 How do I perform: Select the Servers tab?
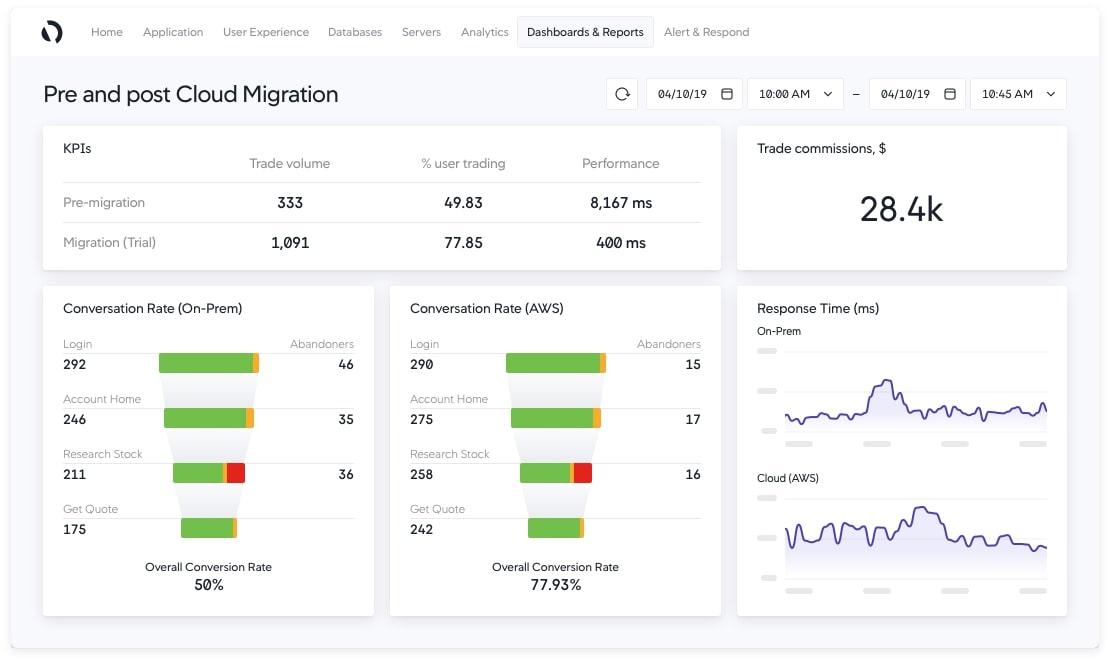pyautogui.click(x=421, y=32)
